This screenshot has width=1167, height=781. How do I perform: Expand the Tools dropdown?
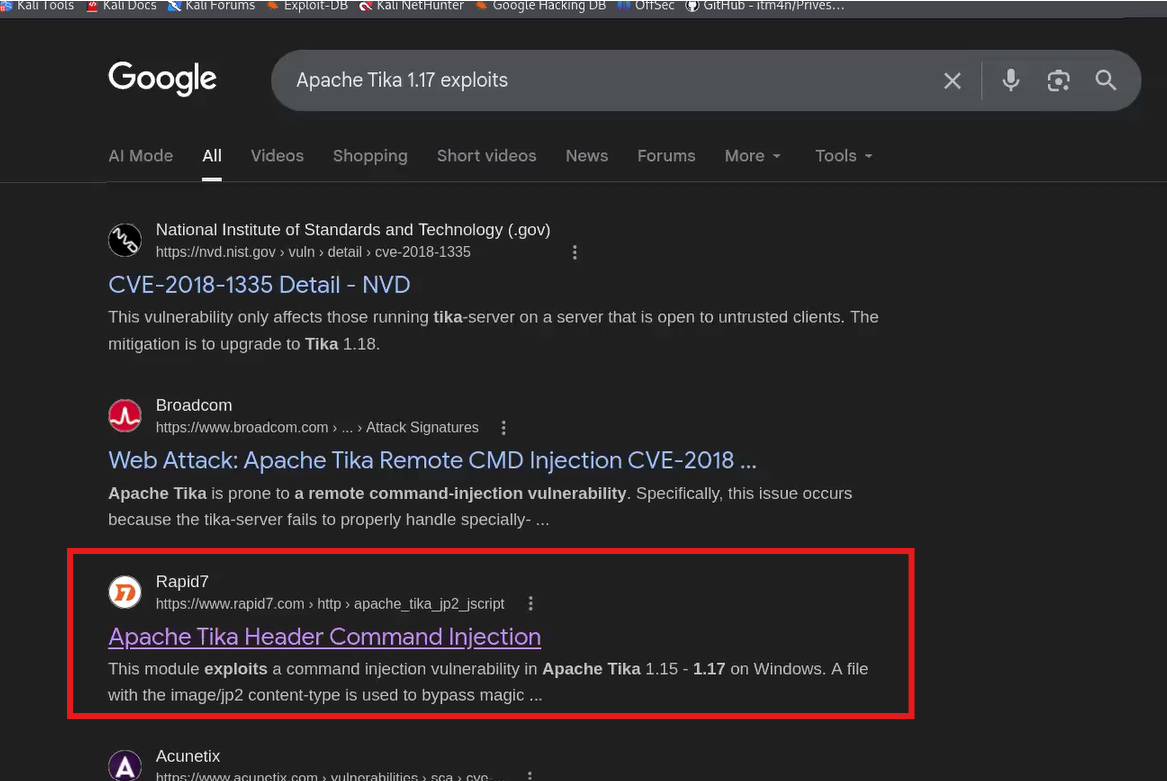[x=843, y=156]
